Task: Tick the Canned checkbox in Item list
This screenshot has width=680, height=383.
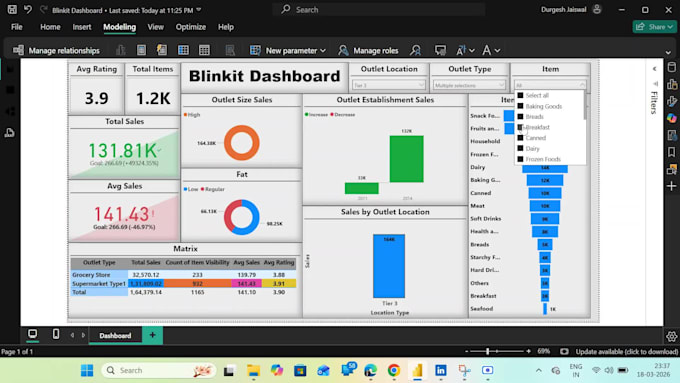Action: [x=520, y=138]
